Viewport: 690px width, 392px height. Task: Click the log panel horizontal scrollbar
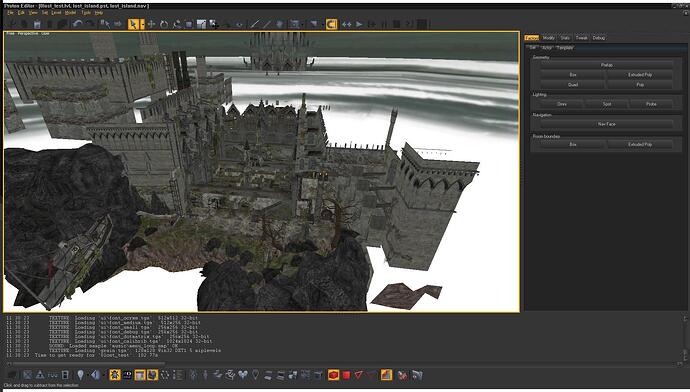click(x=89, y=364)
